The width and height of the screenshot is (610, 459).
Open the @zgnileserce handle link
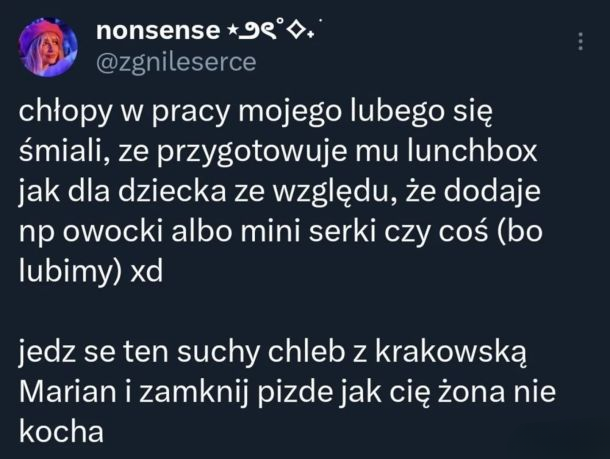[176, 62]
